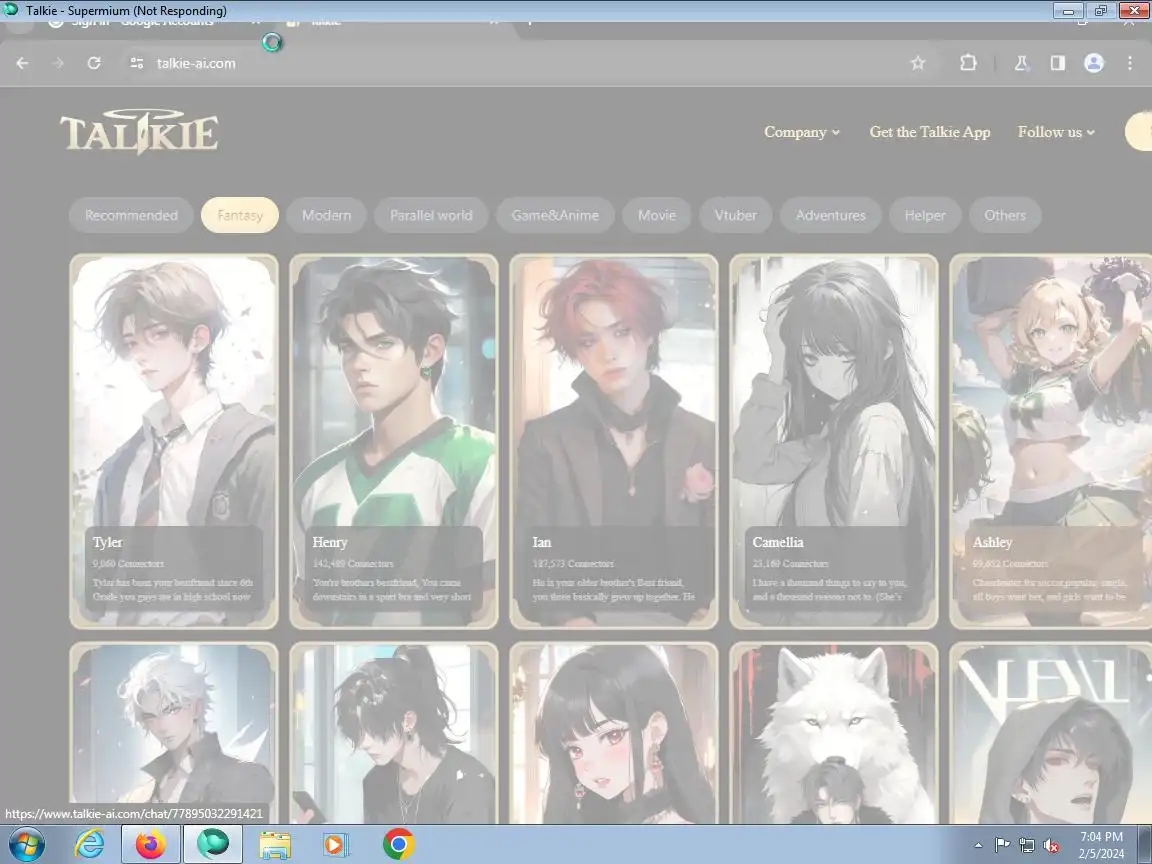This screenshot has height=864, width=1152.
Task: Select the Others category tab
Action: coord(1005,215)
